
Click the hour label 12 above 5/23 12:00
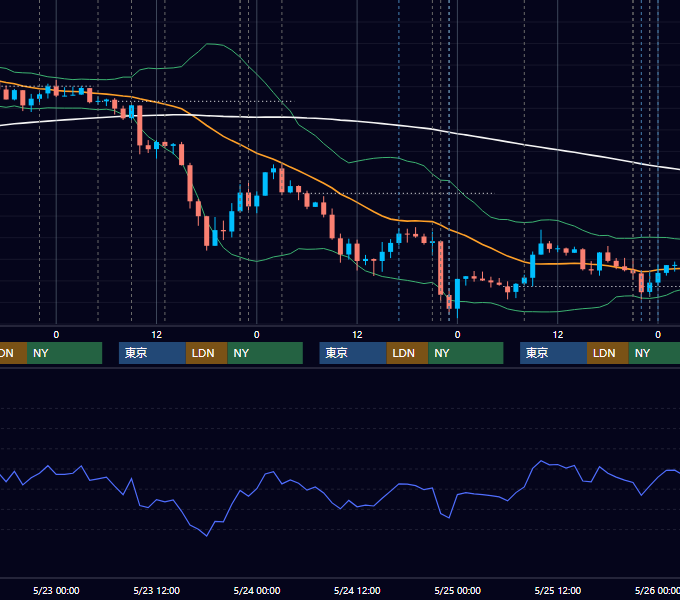[157, 335]
